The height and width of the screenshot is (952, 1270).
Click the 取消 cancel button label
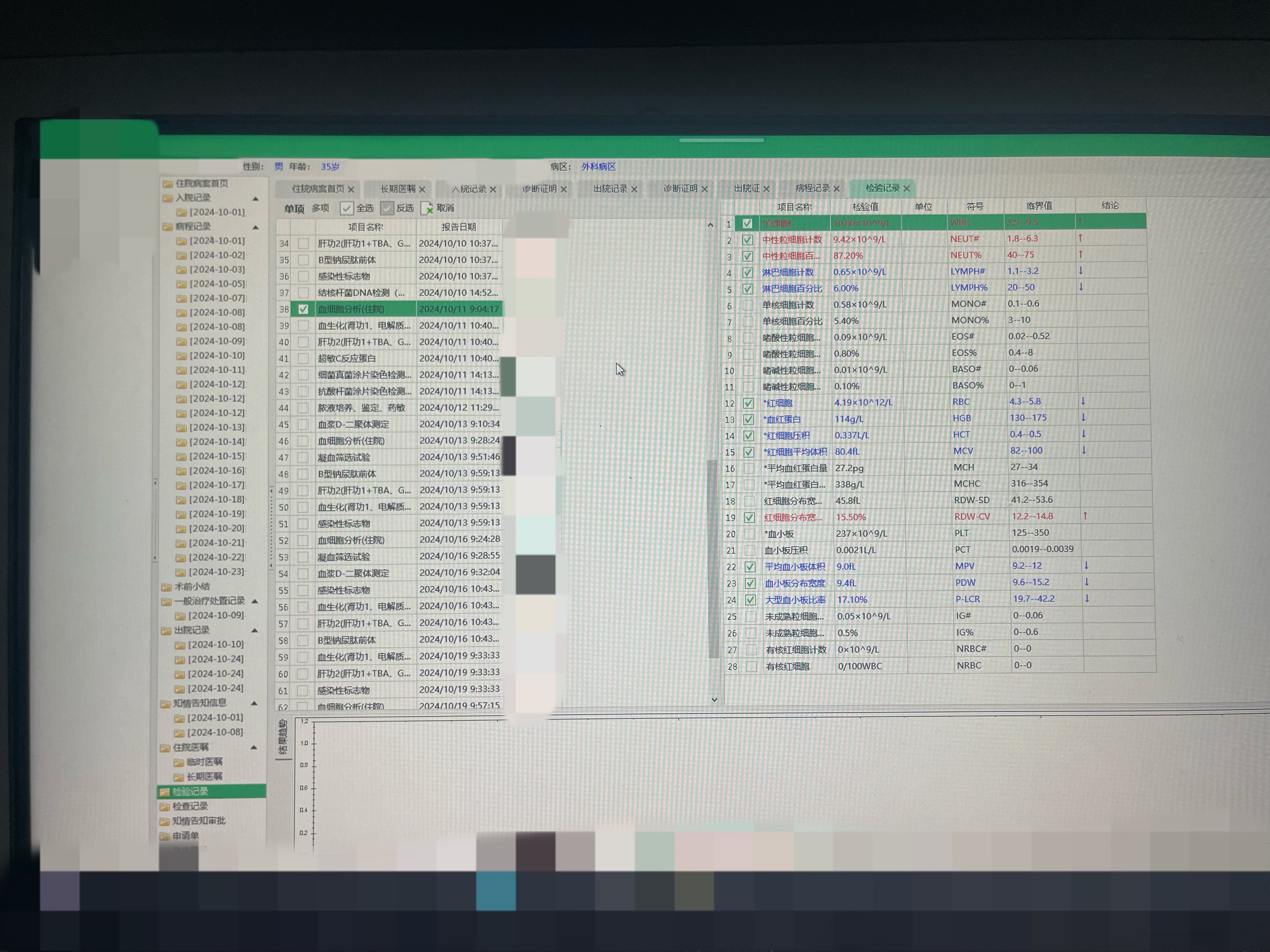click(x=445, y=208)
